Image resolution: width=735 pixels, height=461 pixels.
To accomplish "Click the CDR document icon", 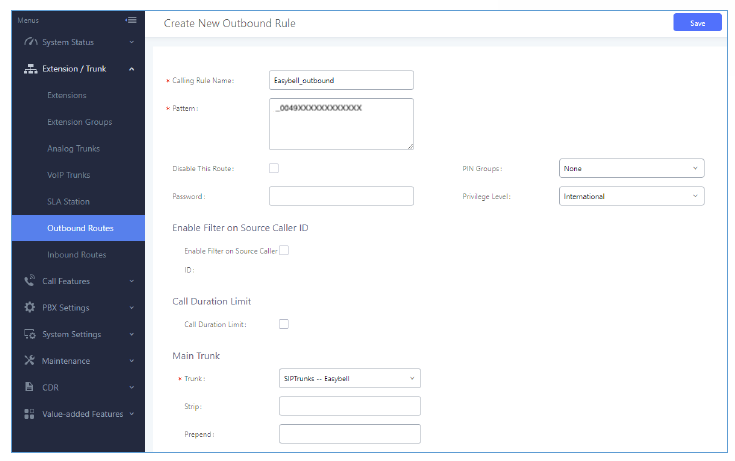I will (x=30, y=386).
